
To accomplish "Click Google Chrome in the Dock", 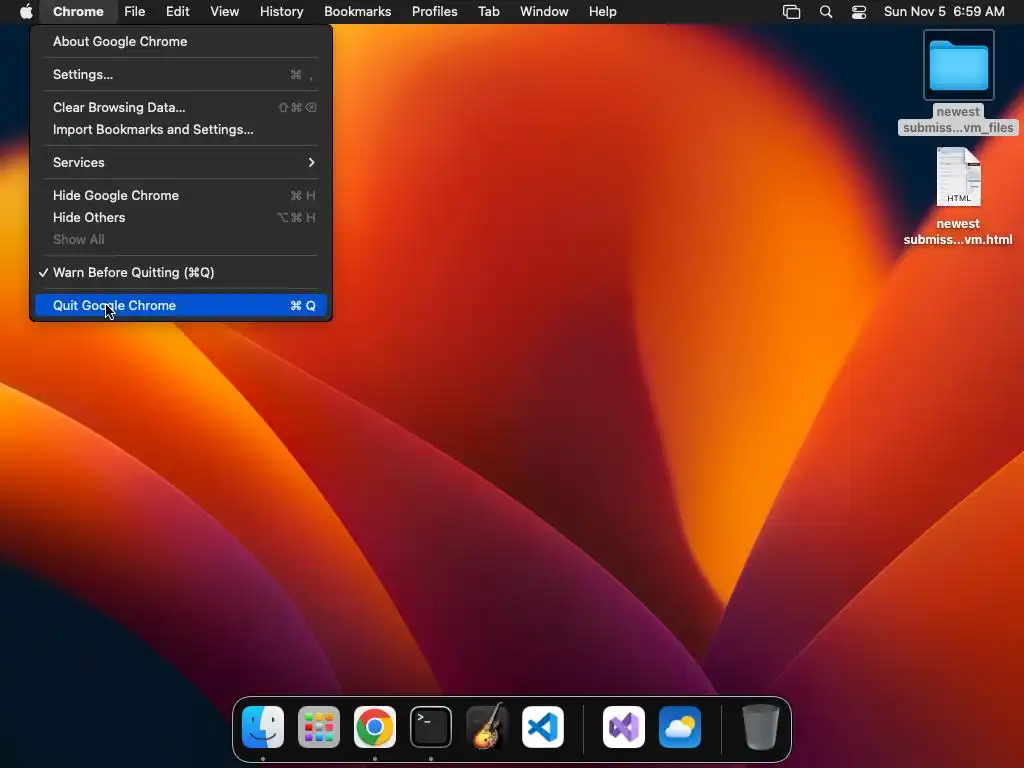I will 375,727.
